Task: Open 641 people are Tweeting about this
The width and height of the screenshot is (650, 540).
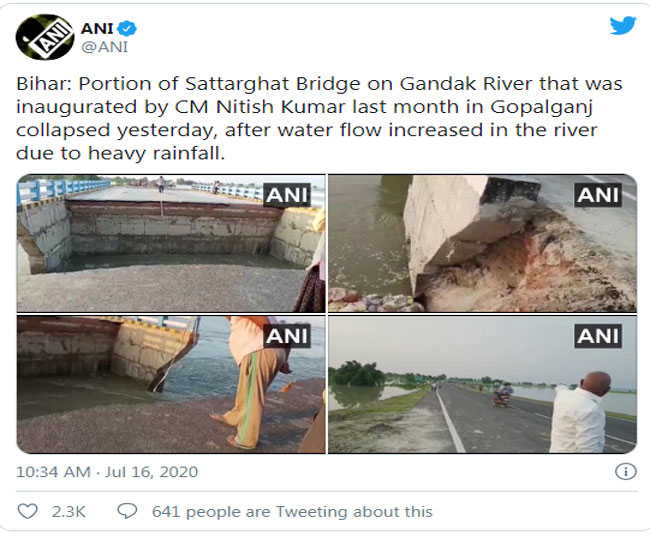Action: coord(292,511)
